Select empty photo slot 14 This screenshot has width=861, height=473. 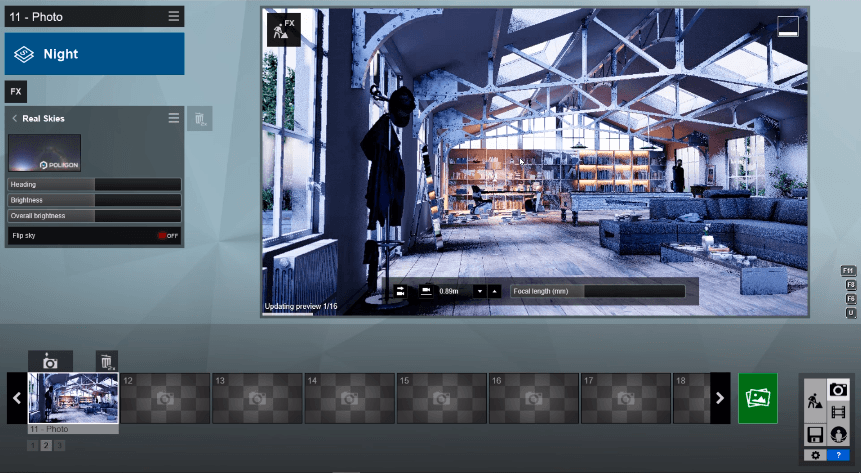349,398
